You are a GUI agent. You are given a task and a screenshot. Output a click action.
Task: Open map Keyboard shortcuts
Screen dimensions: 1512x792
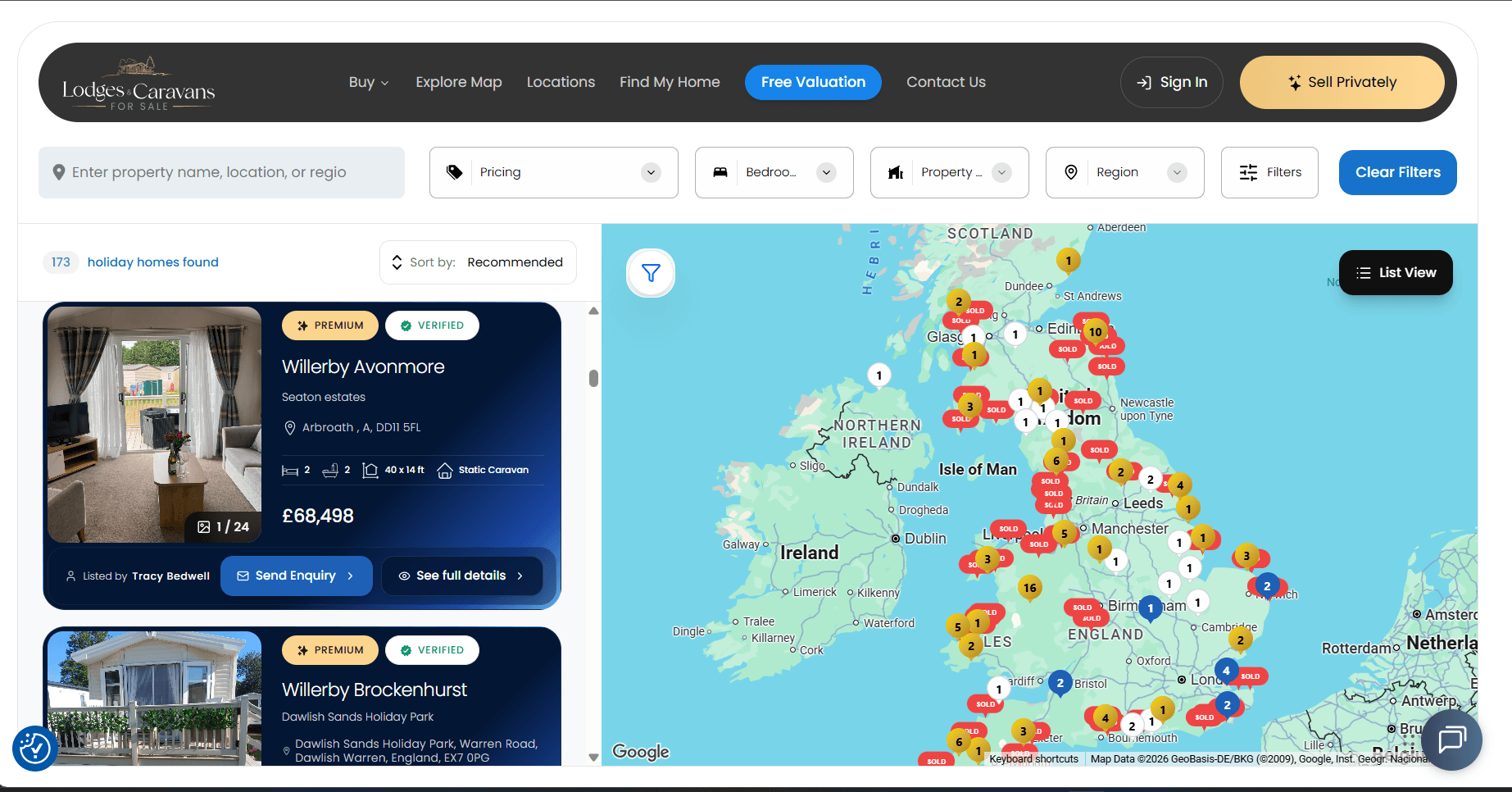coord(1033,759)
